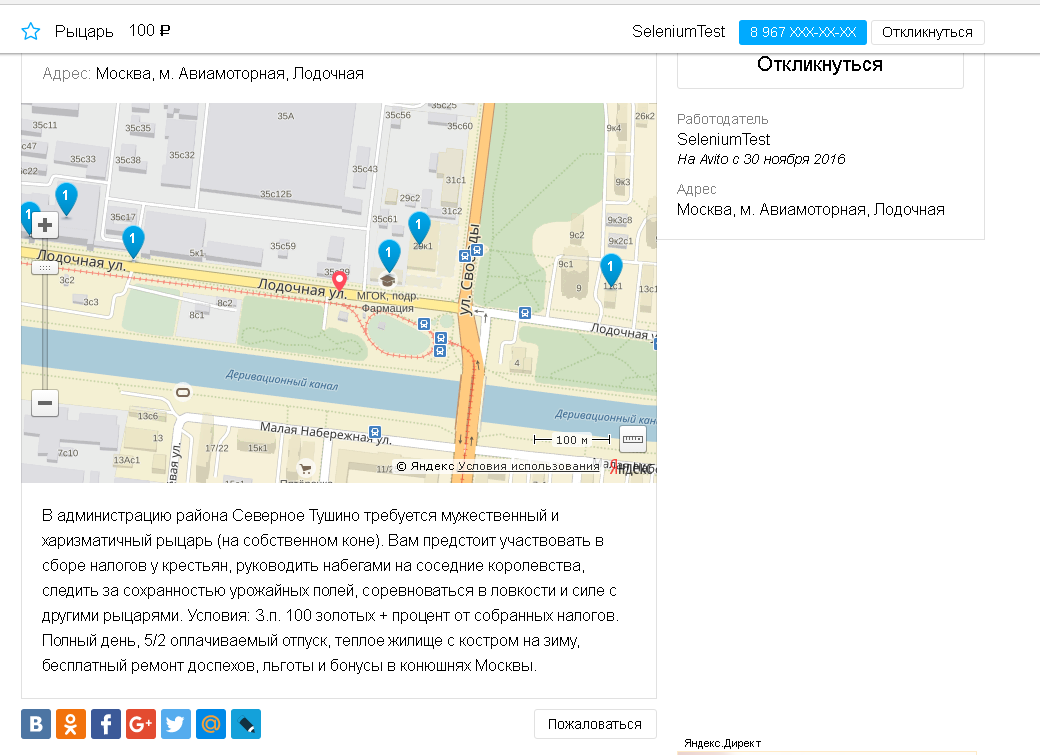The height and width of the screenshot is (755, 1040).
Task: Open blue marker above graduation cap icon
Action: [389, 255]
